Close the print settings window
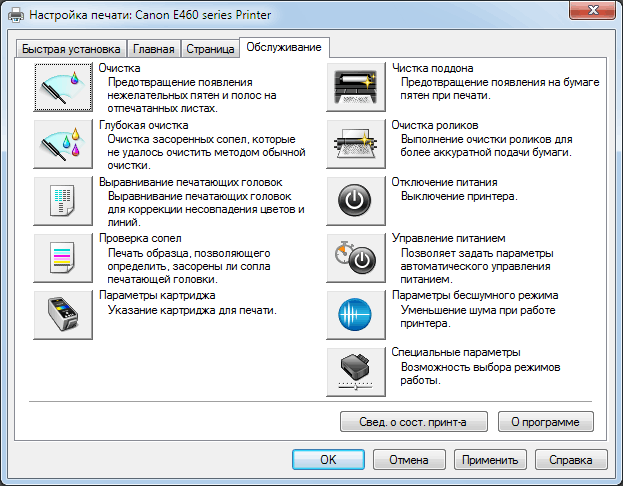623x486 pixels. click(x=593, y=10)
